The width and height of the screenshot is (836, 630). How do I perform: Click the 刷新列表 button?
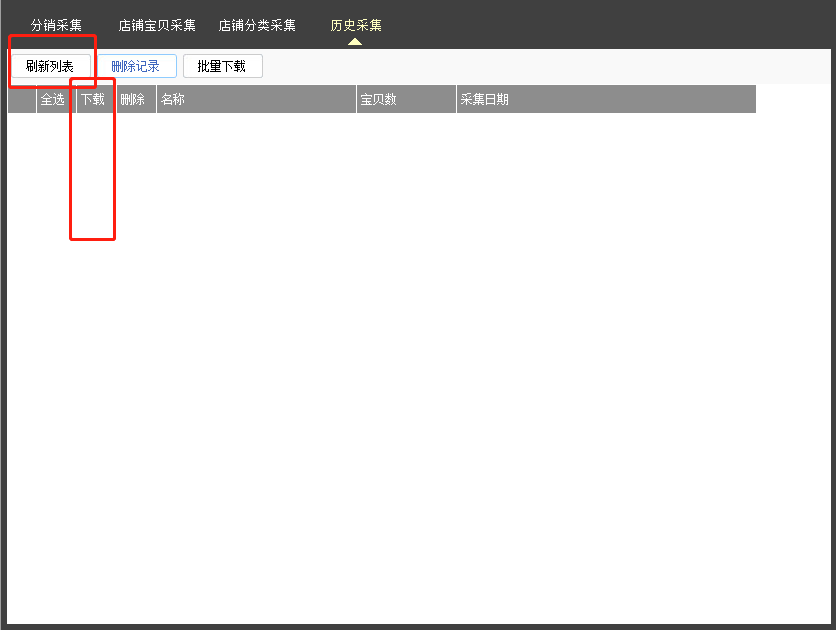tap(51, 66)
